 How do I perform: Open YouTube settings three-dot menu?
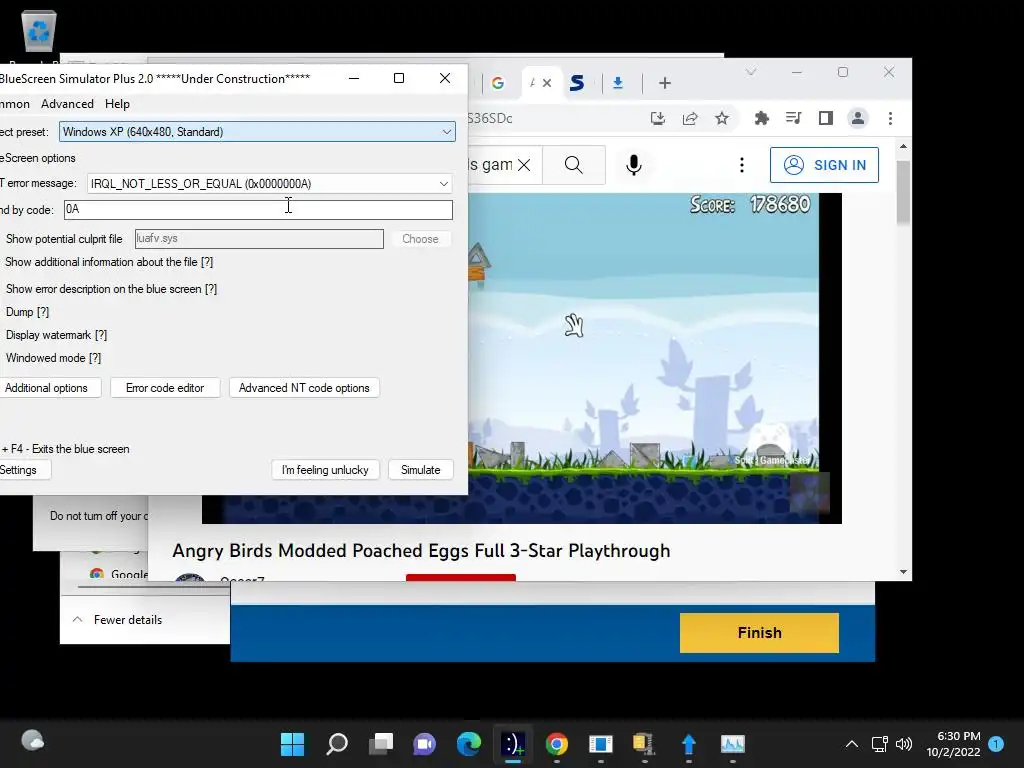tap(741, 165)
